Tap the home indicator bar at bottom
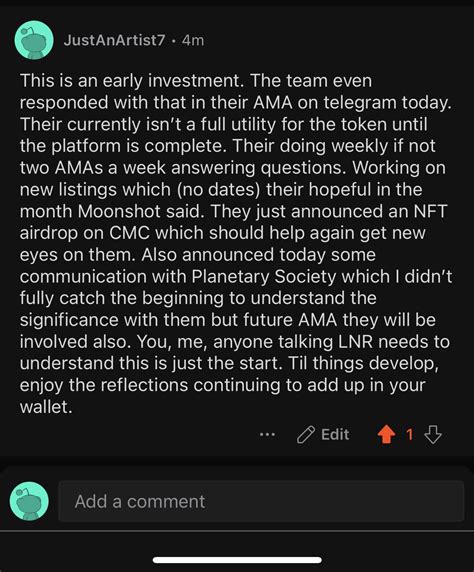This screenshot has height=572, width=474. click(x=237, y=560)
